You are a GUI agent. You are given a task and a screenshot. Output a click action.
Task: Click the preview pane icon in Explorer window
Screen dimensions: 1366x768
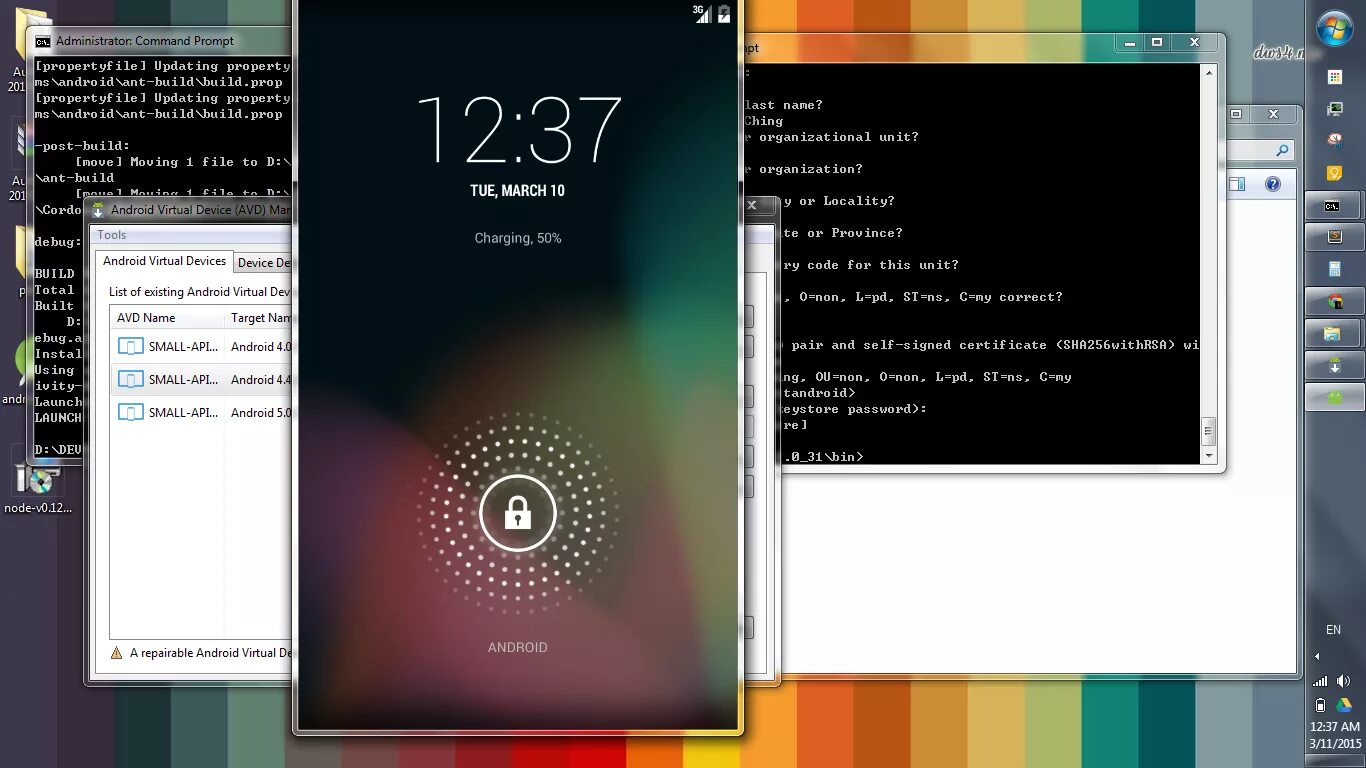[x=1237, y=184]
